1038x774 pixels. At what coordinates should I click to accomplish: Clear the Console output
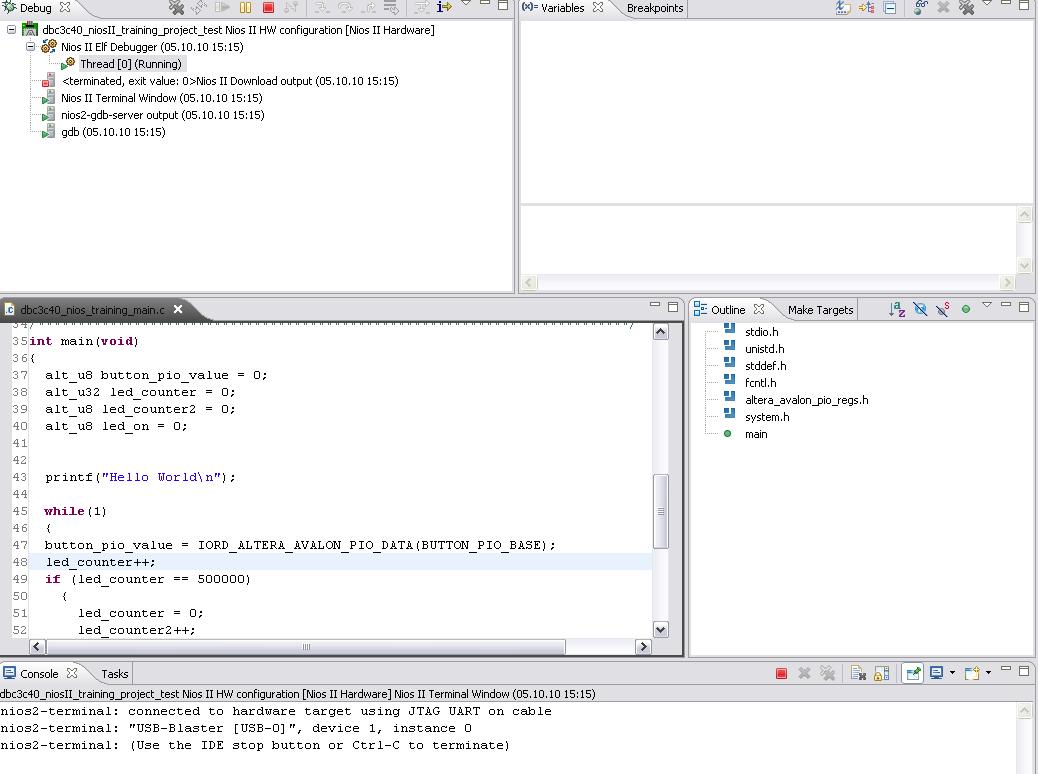(858, 674)
